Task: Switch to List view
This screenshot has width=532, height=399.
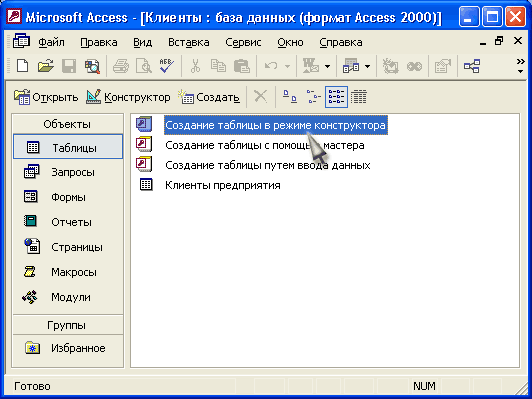Action: click(336, 97)
